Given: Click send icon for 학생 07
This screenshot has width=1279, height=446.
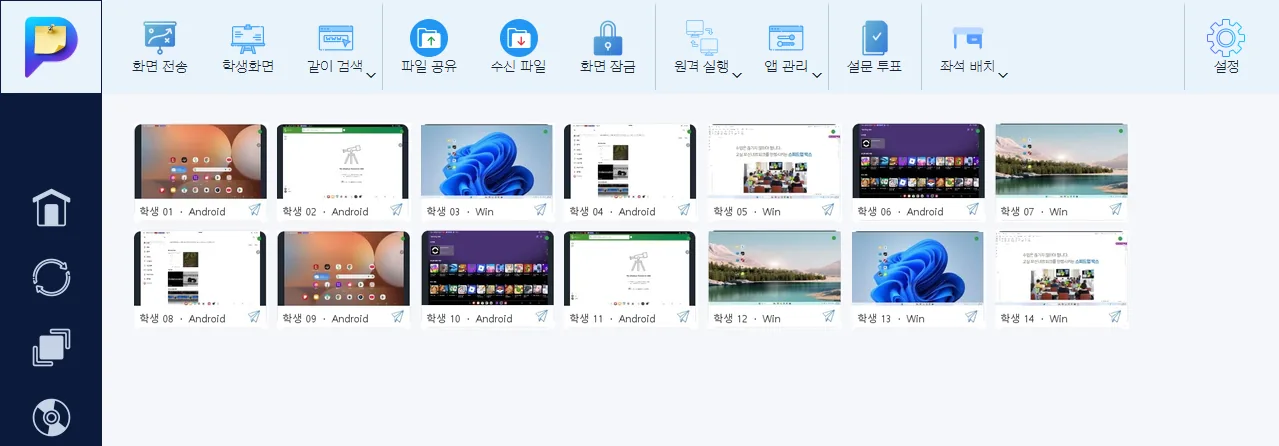Looking at the screenshot, I should click(1115, 210).
